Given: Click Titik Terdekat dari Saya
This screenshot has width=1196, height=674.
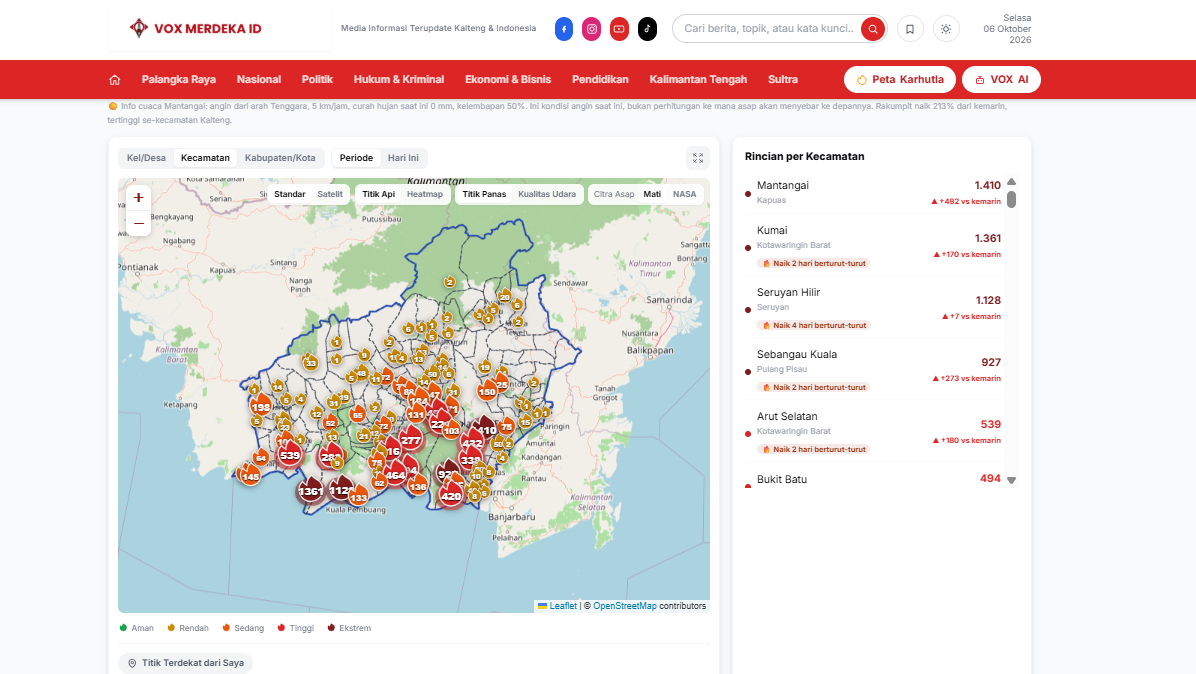Looking at the screenshot, I should [185, 663].
